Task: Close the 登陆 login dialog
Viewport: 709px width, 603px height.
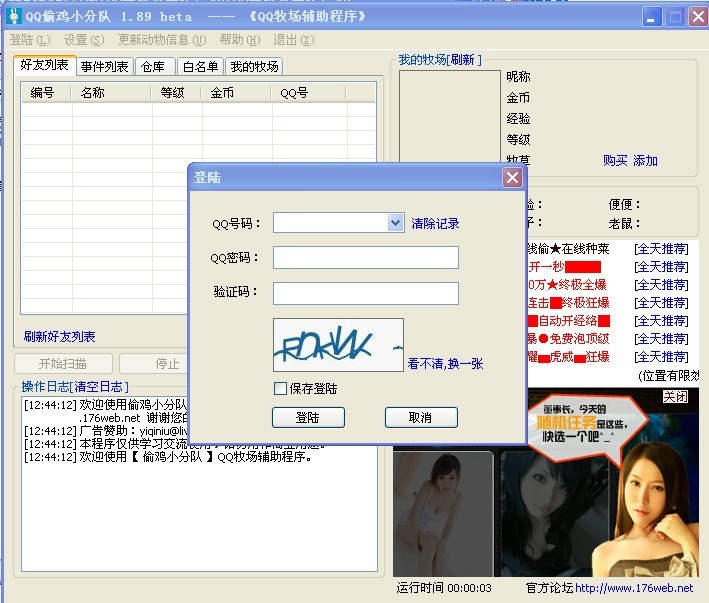Action: 512,178
